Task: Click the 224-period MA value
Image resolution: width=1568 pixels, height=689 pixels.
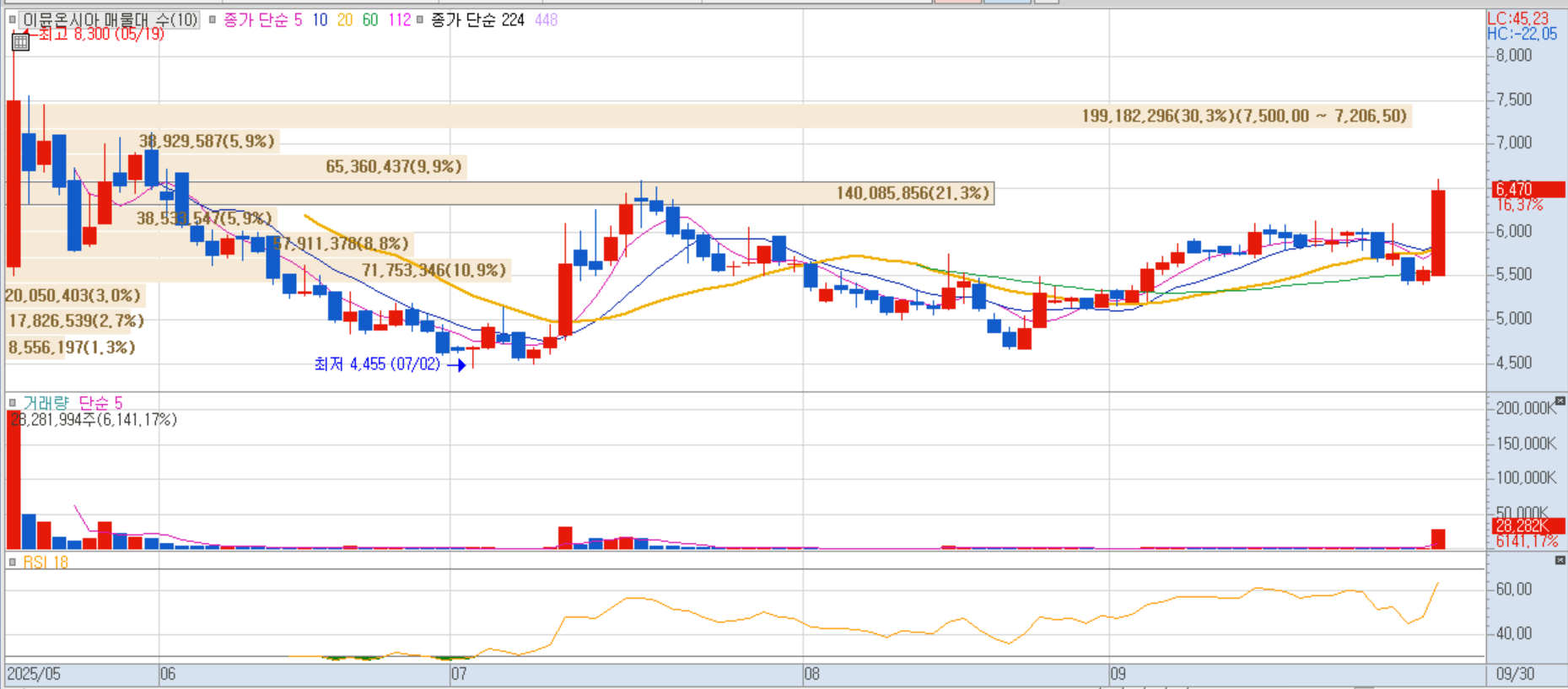Action: 512,19
